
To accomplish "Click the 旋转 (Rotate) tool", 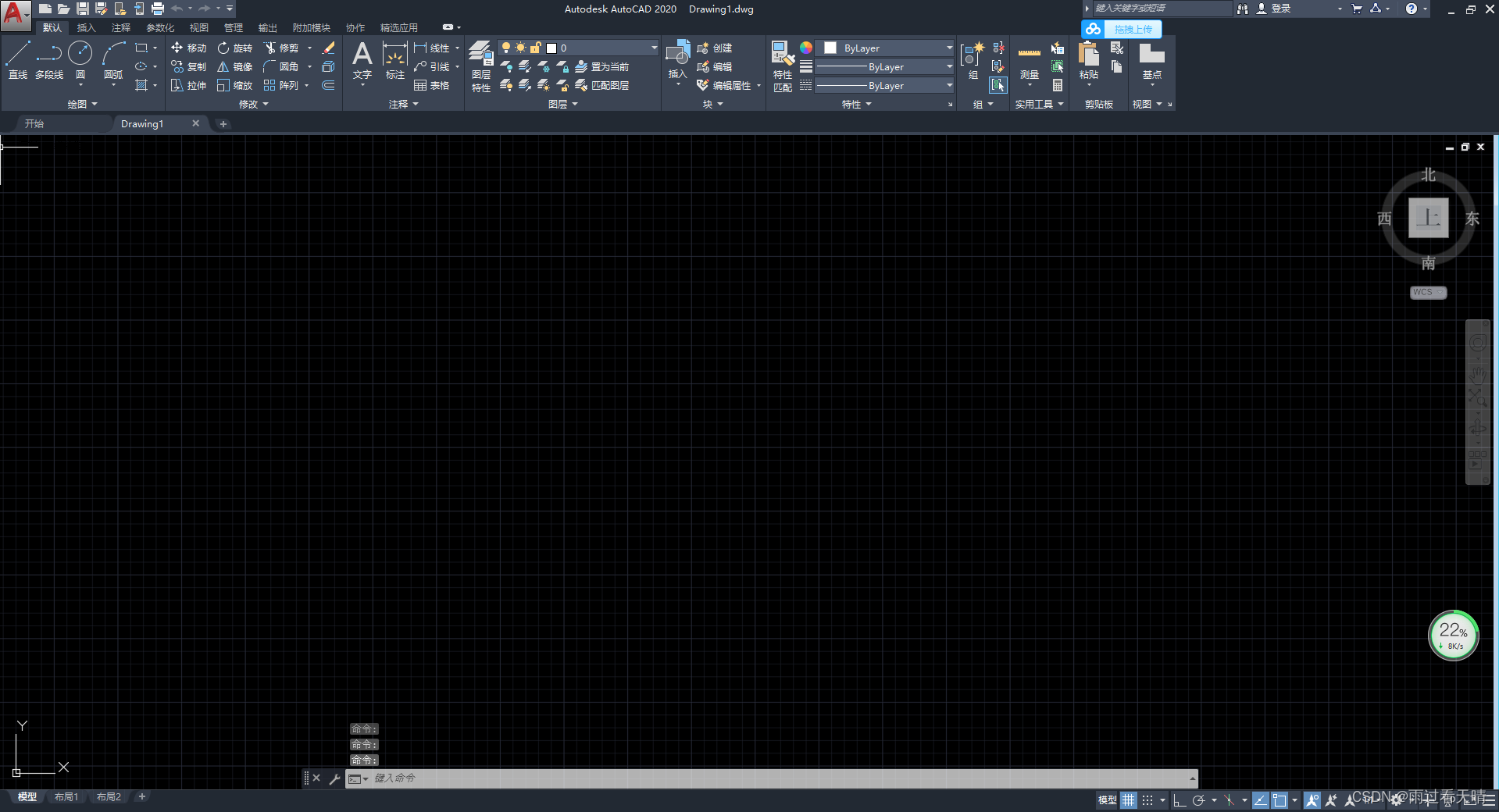I will [x=234, y=48].
